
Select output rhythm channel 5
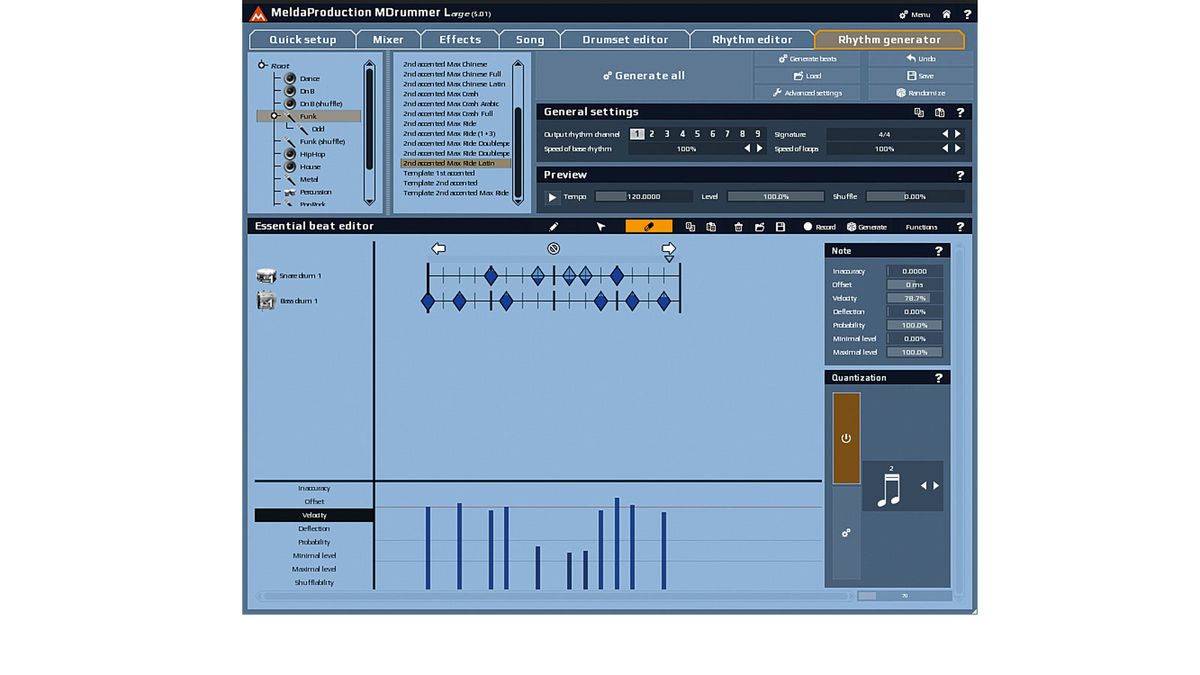(x=698, y=134)
